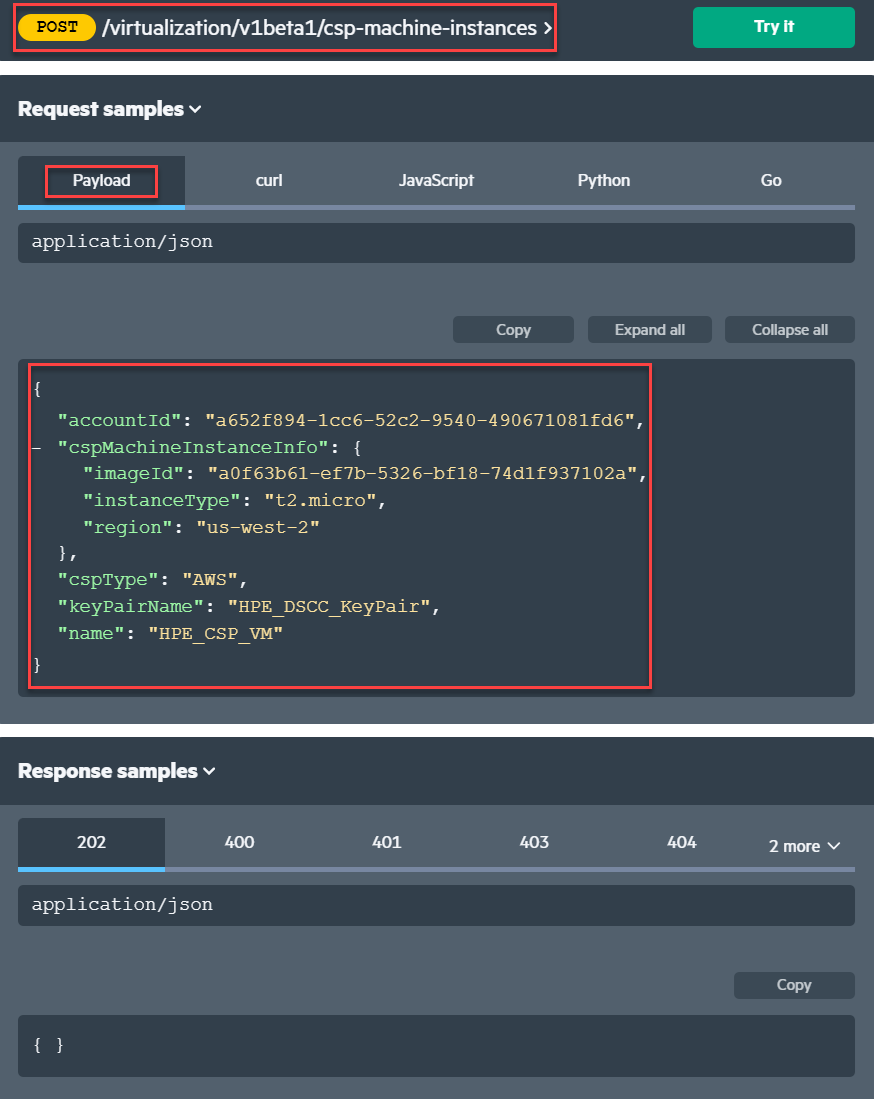The image size is (874, 1099).
Task: Collapse the Response samples section
Action: (x=116, y=771)
